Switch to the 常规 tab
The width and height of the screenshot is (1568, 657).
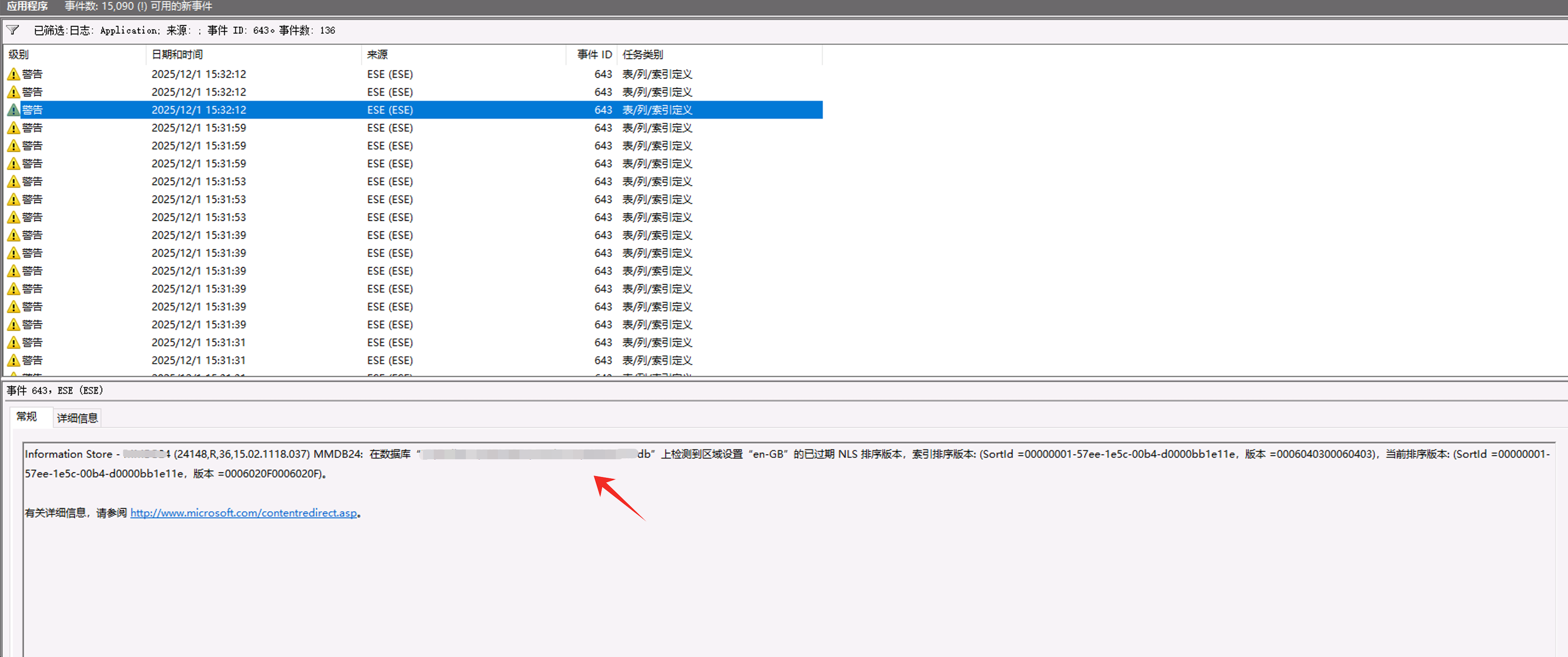pos(27,417)
